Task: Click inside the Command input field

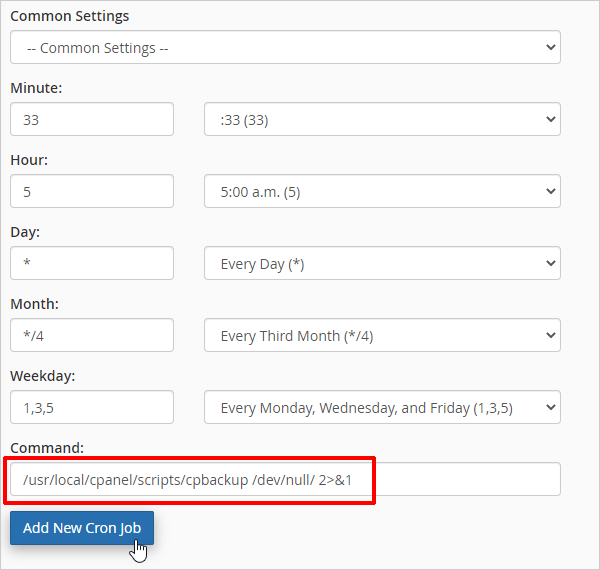Action: point(285,479)
